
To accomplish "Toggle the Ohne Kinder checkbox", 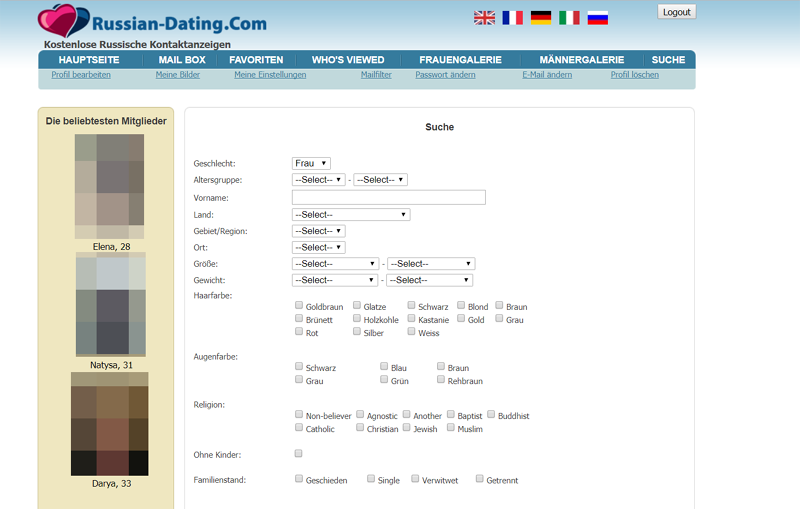I will [x=298, y=453].
